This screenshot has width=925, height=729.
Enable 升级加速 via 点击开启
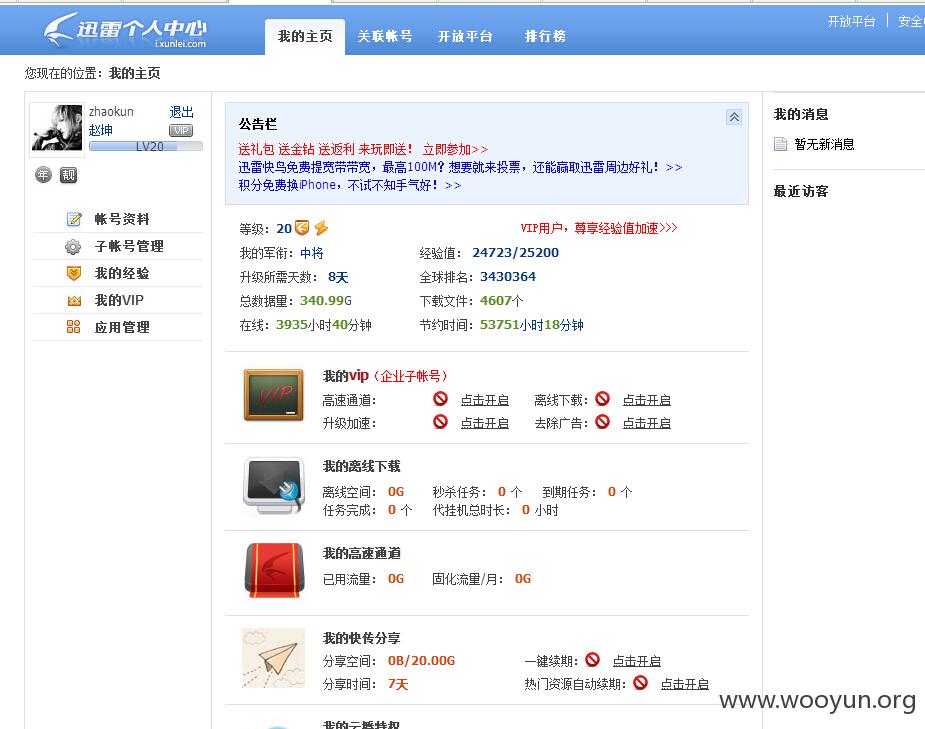tap(484, 423)
